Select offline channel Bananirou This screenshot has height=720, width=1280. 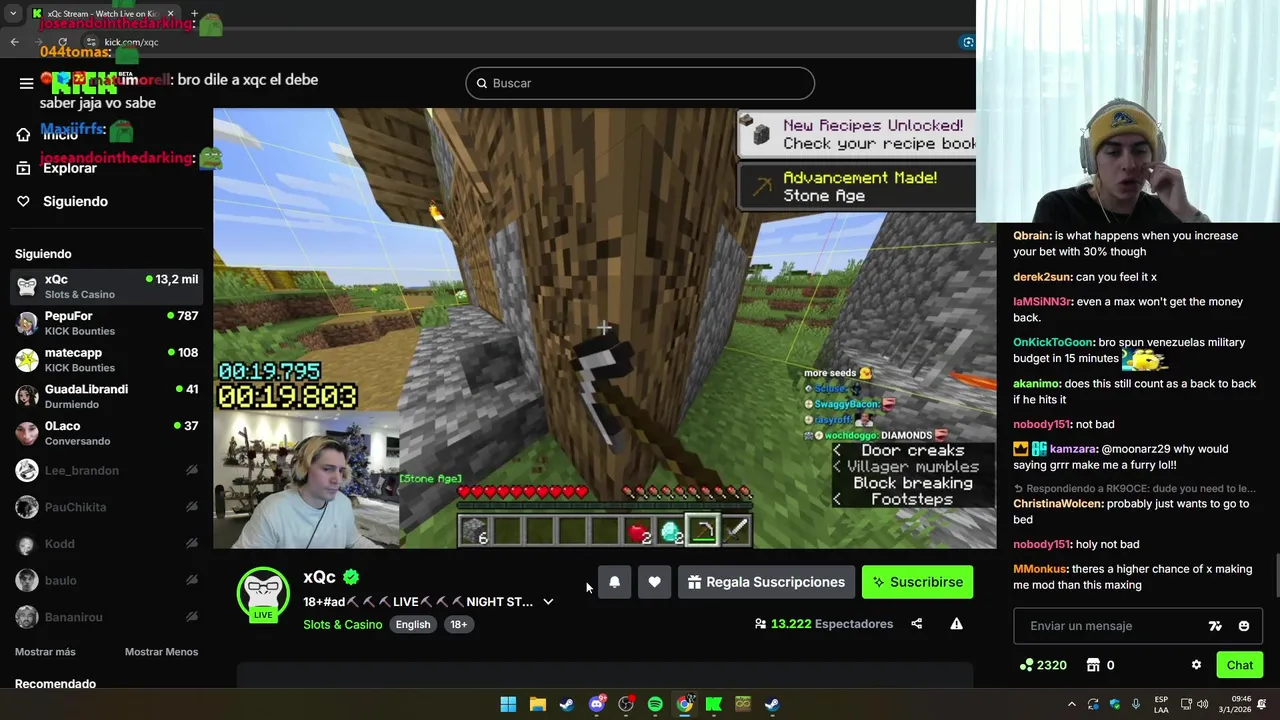click(106, 617)
